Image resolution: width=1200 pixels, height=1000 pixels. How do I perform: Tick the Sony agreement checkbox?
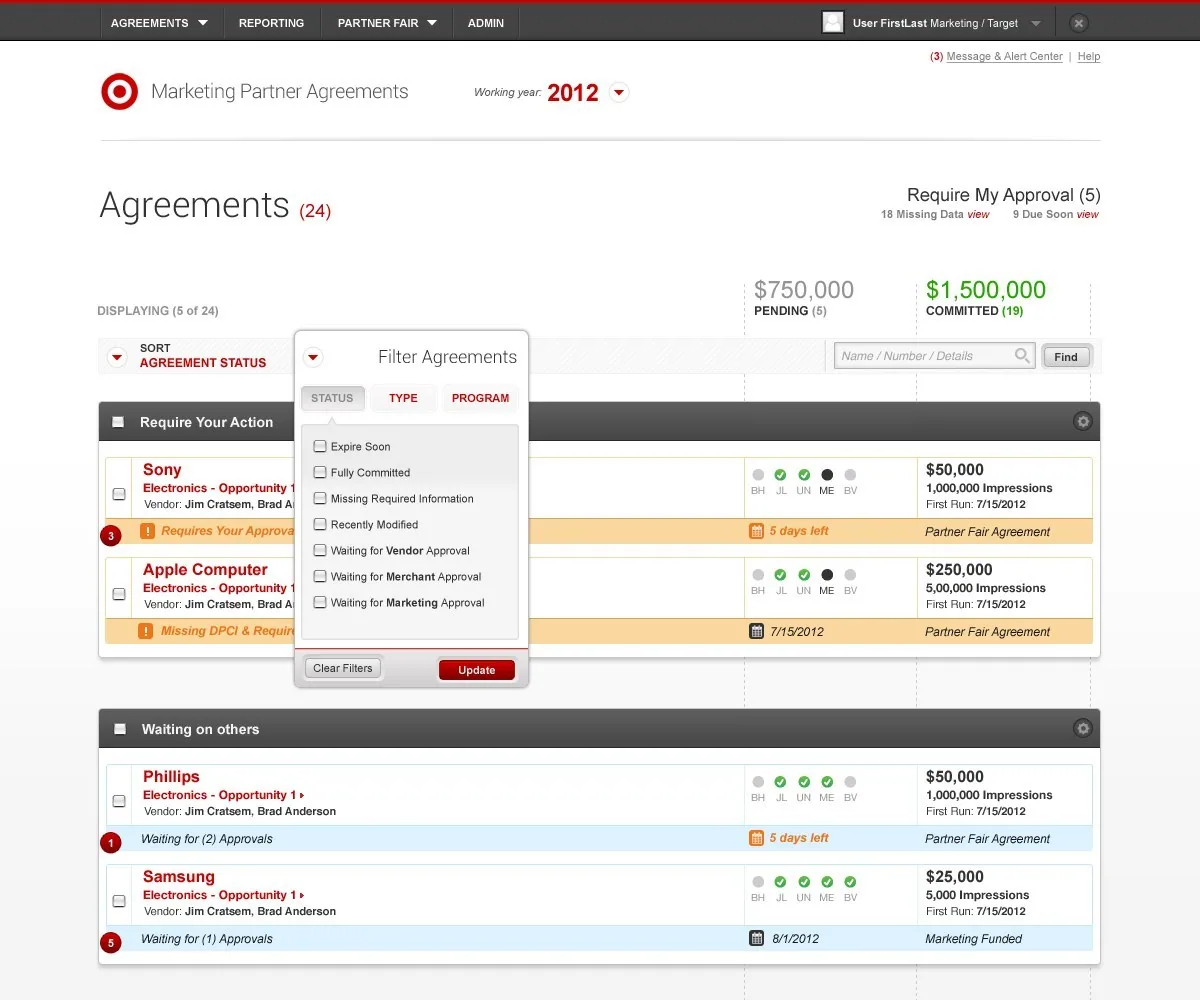[119, 494]
